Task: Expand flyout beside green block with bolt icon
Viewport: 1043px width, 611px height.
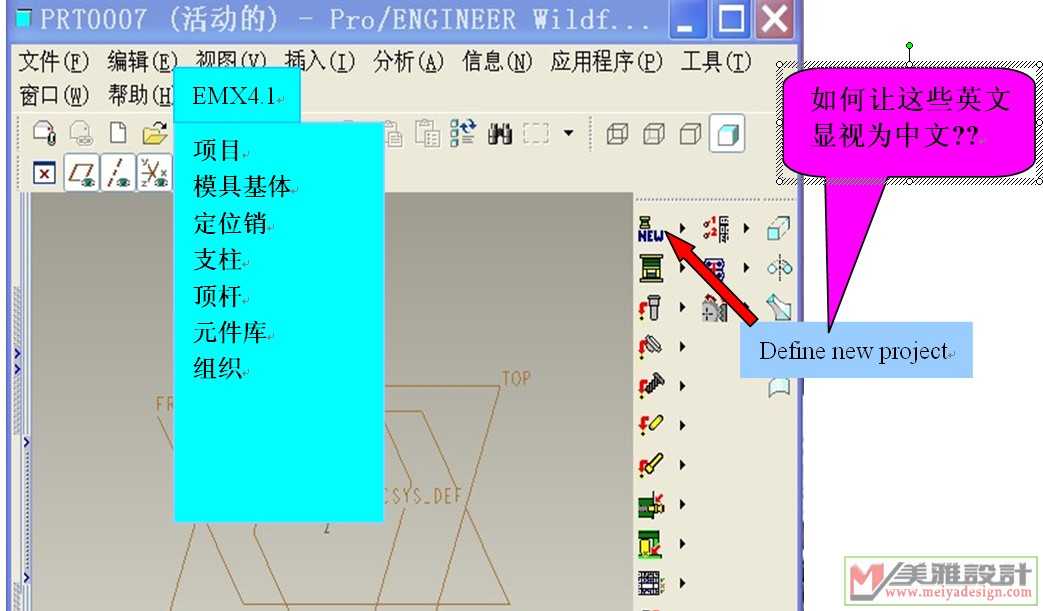Action: [682, 505]
